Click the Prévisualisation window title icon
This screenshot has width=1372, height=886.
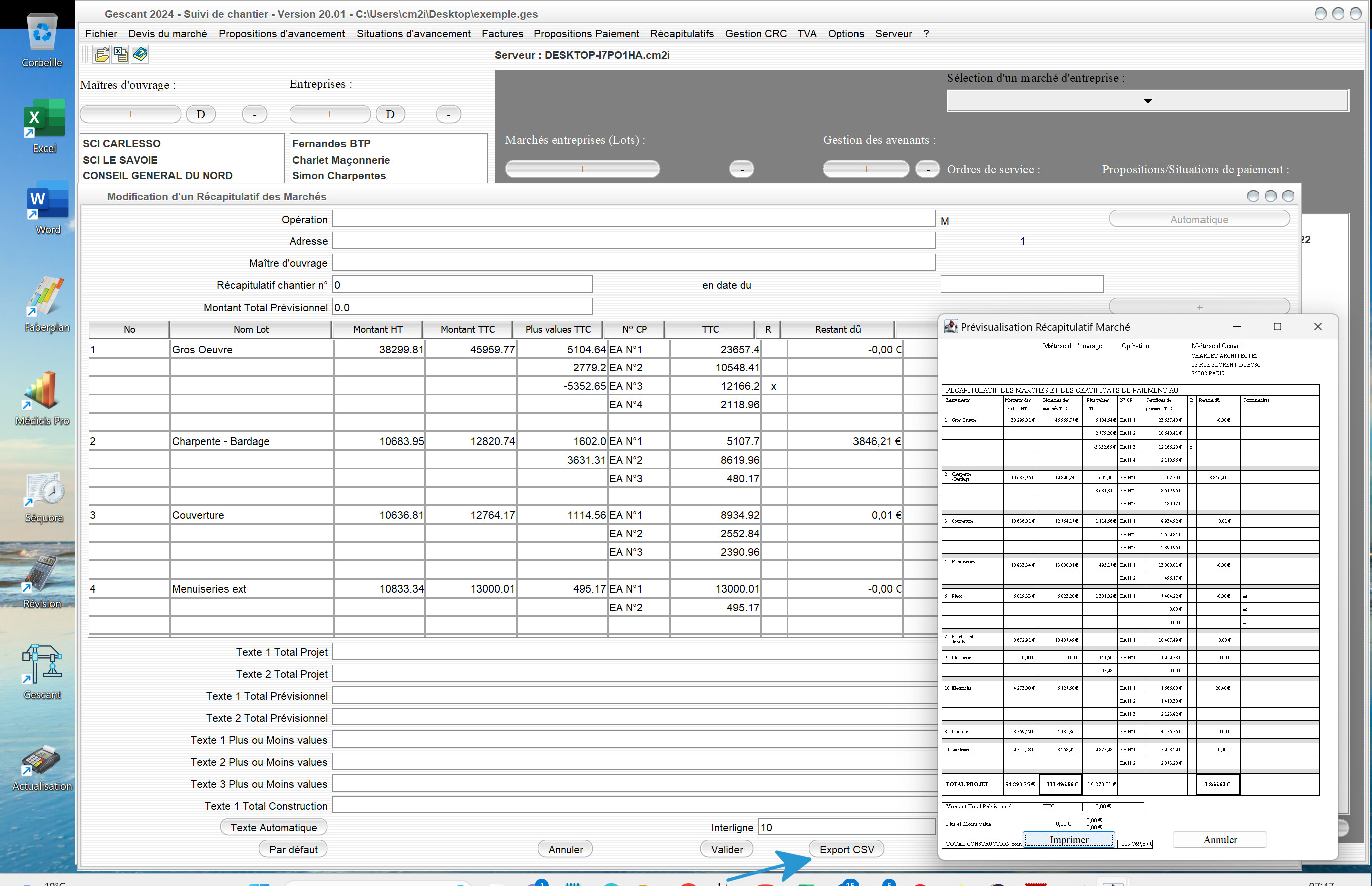pyautogui.click(x=950, y=327)
